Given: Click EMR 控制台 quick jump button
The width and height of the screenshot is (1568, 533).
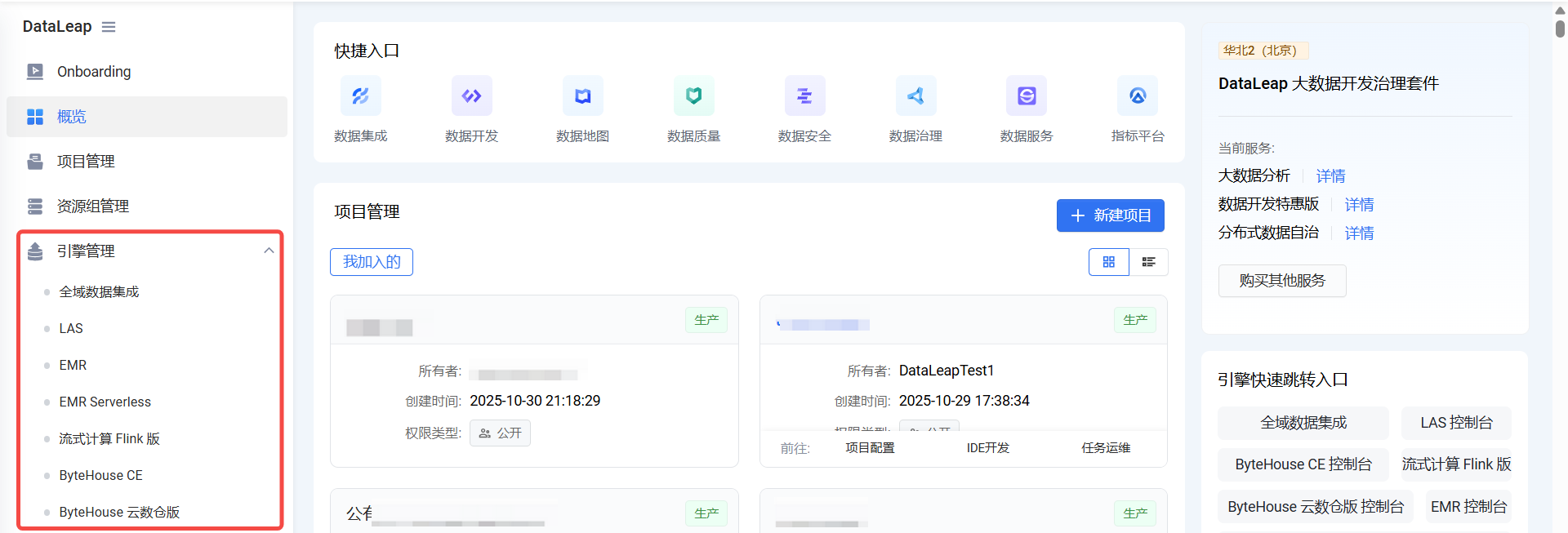Looking at the screenshot, I should coord(1468,507).
